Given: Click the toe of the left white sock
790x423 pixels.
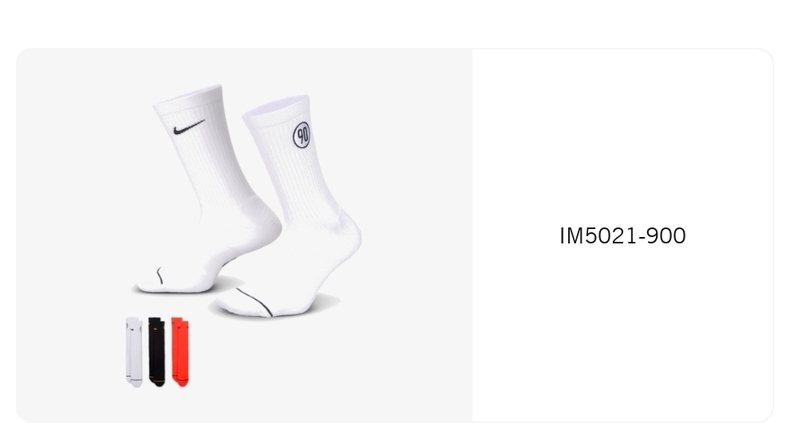Looking at the screenshot, I should pyautogui.click(x=149, y=281).
